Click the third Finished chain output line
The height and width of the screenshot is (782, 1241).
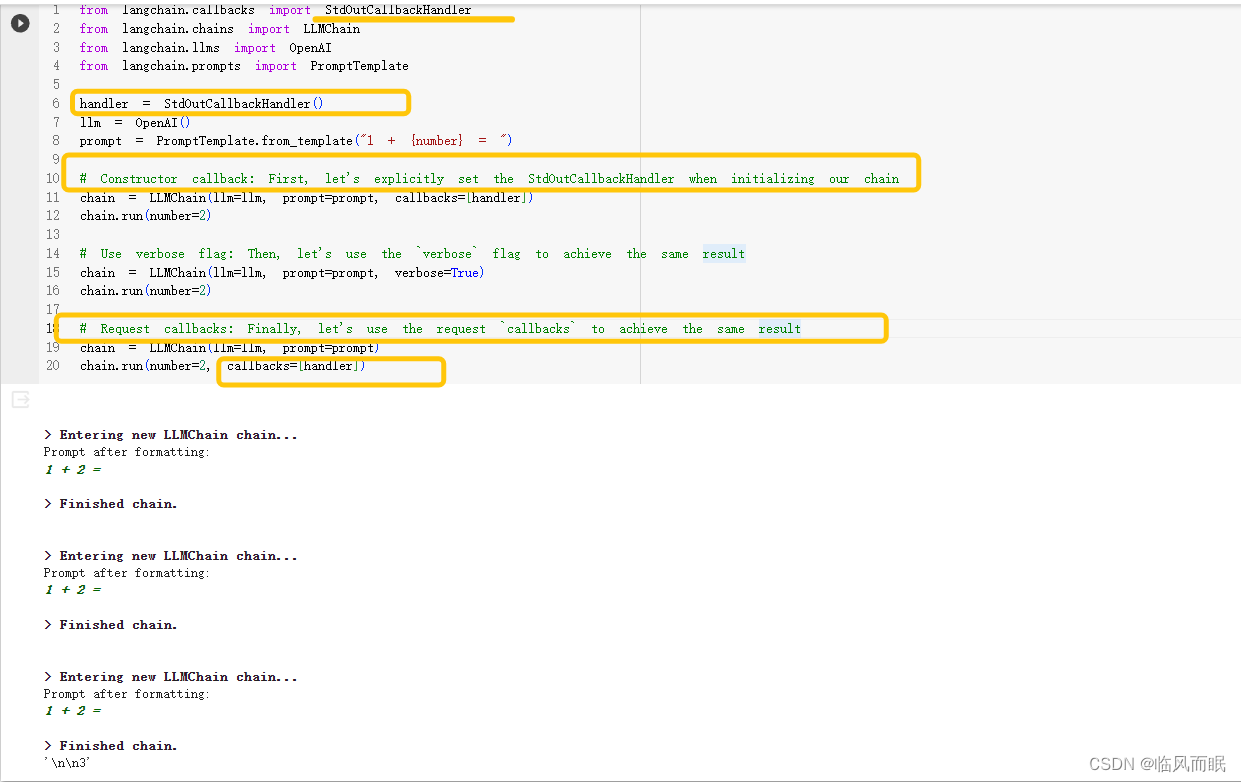(x=111, y=746)
